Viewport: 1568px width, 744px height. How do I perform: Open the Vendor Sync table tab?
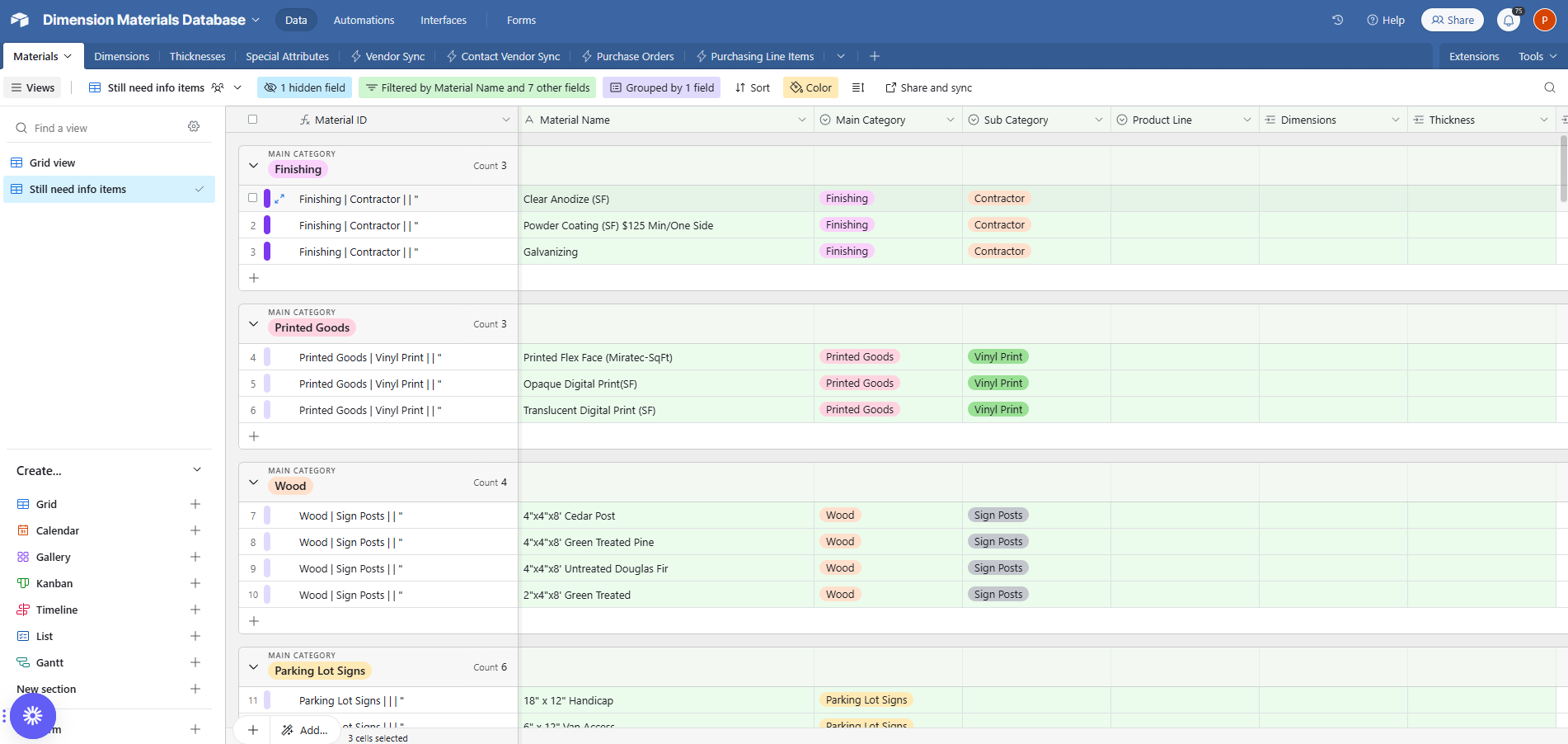pos(387,56)
